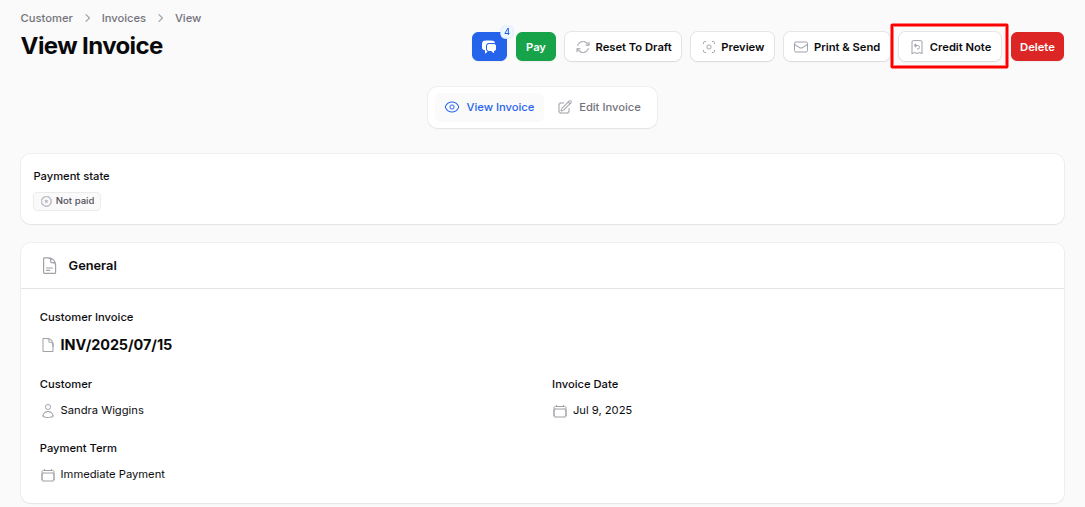1085x507 pixels.
Task: Click the calendar icon beside Jul 9, 2025
Action: click(560, 411)
